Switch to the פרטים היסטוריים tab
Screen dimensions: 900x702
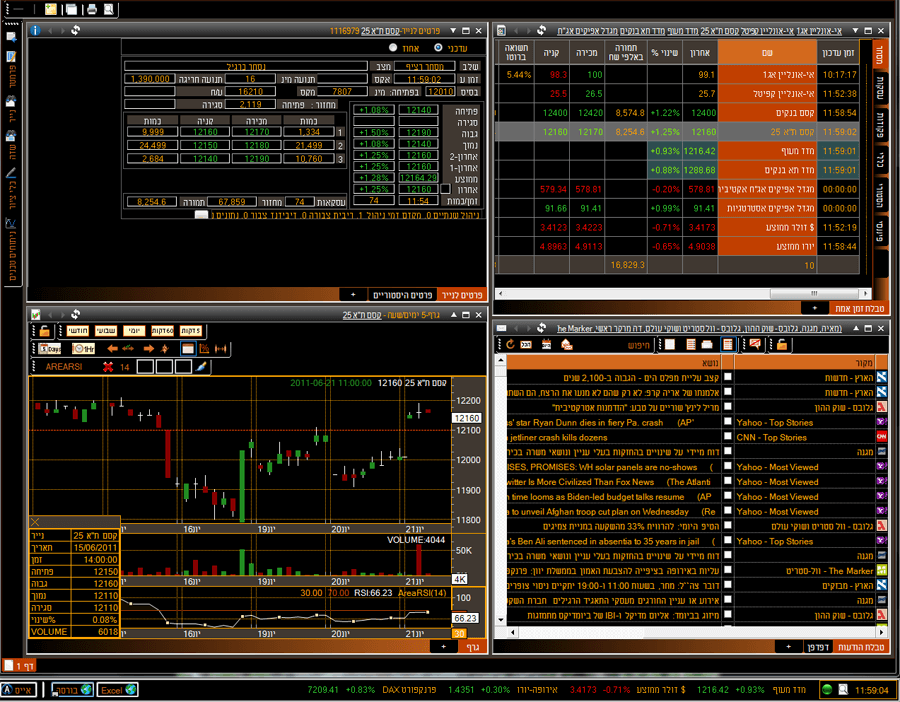click(x=401, y=295)
